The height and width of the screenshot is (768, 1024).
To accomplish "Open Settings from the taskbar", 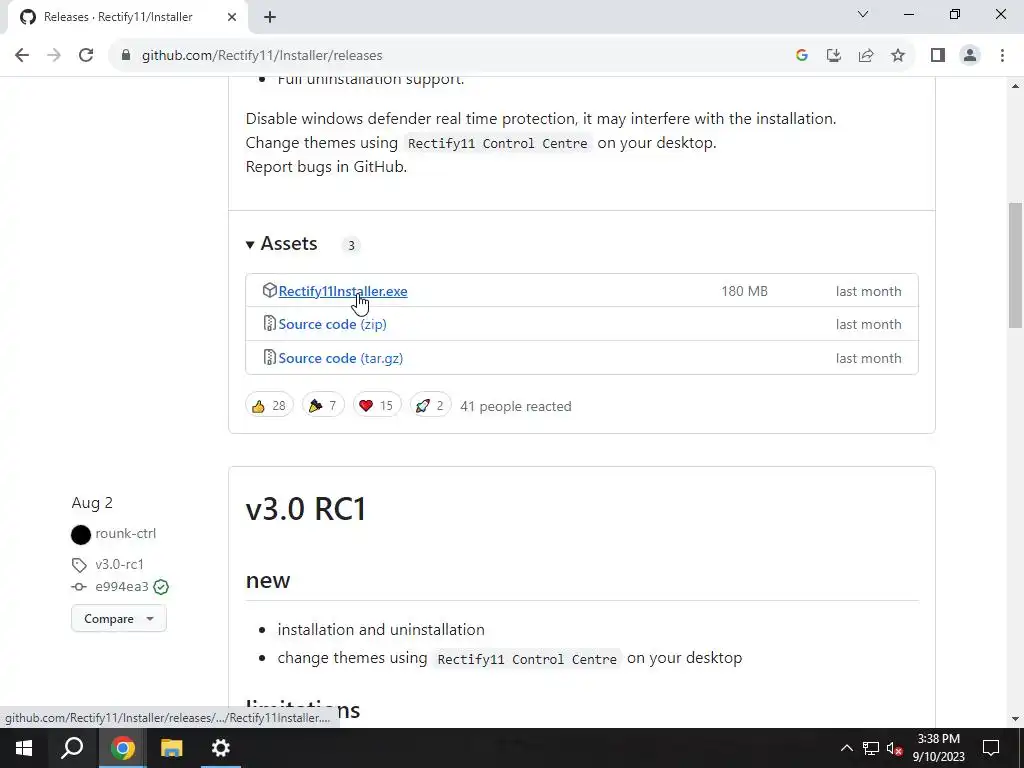I will pos(221,748).
